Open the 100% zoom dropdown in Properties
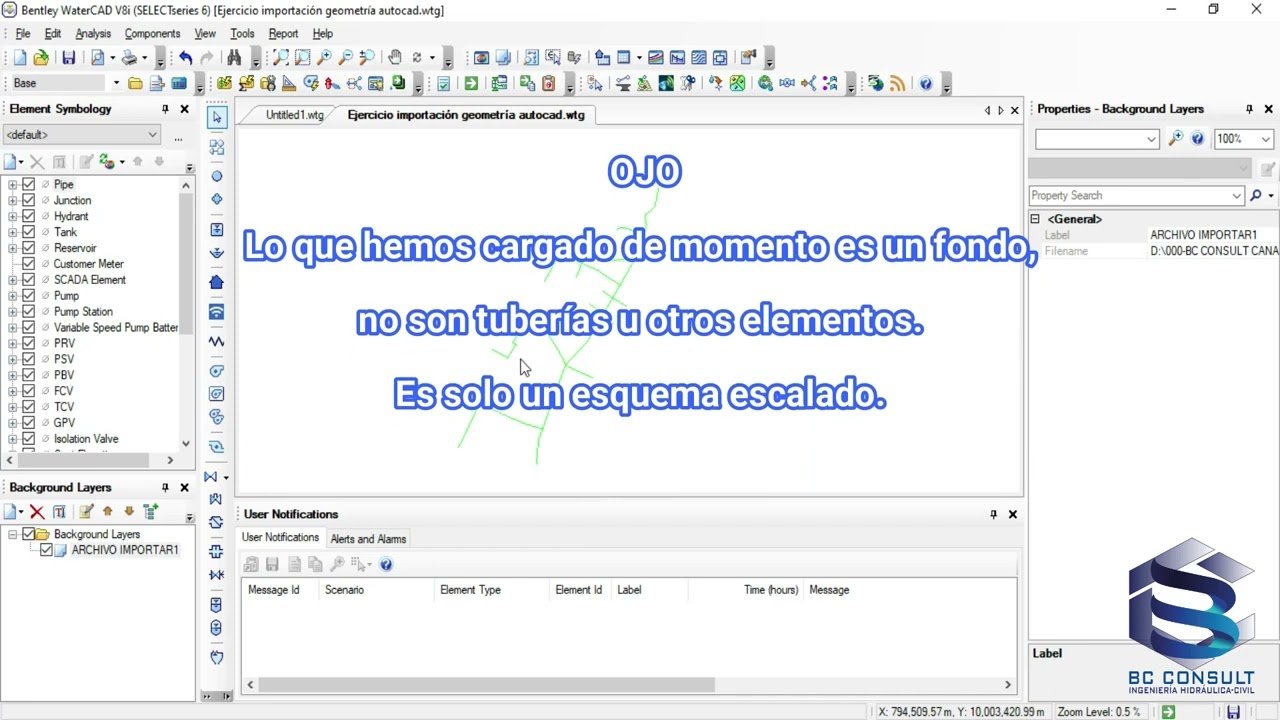This screenshot has height=720, width=1280. tap(1265, 139)
